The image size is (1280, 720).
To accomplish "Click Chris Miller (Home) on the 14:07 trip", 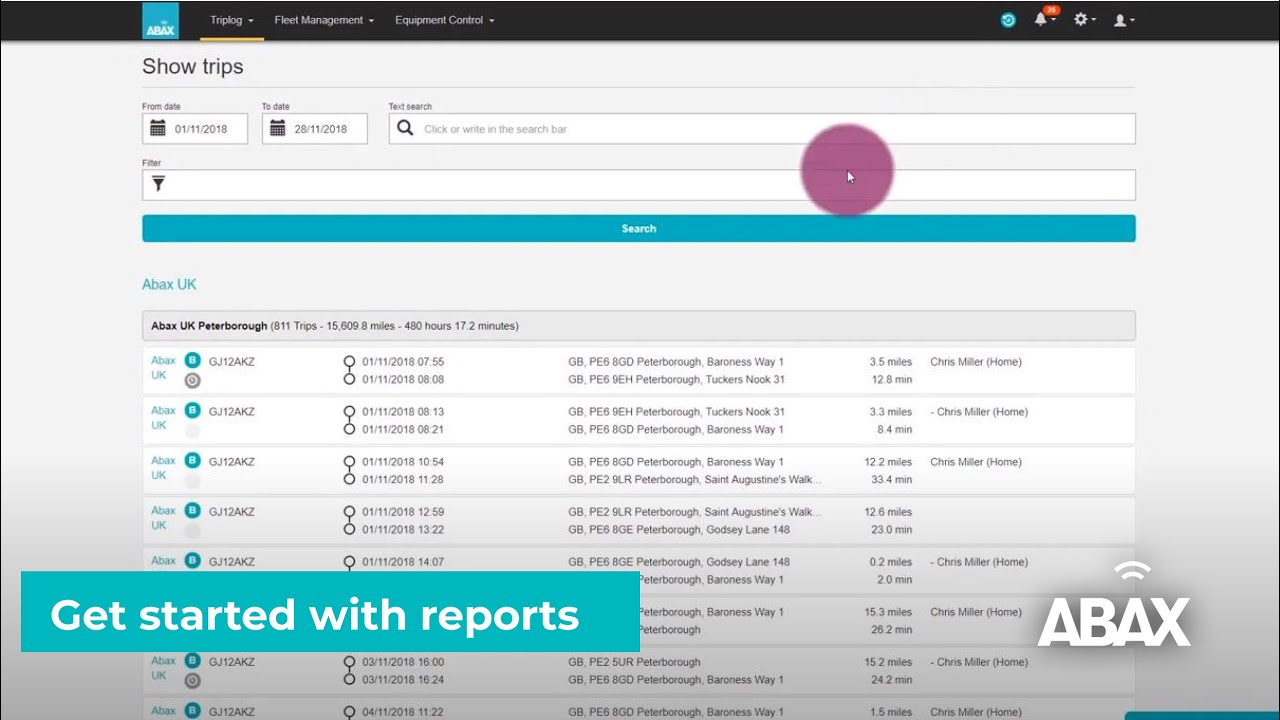I will (x=979, y=562).
